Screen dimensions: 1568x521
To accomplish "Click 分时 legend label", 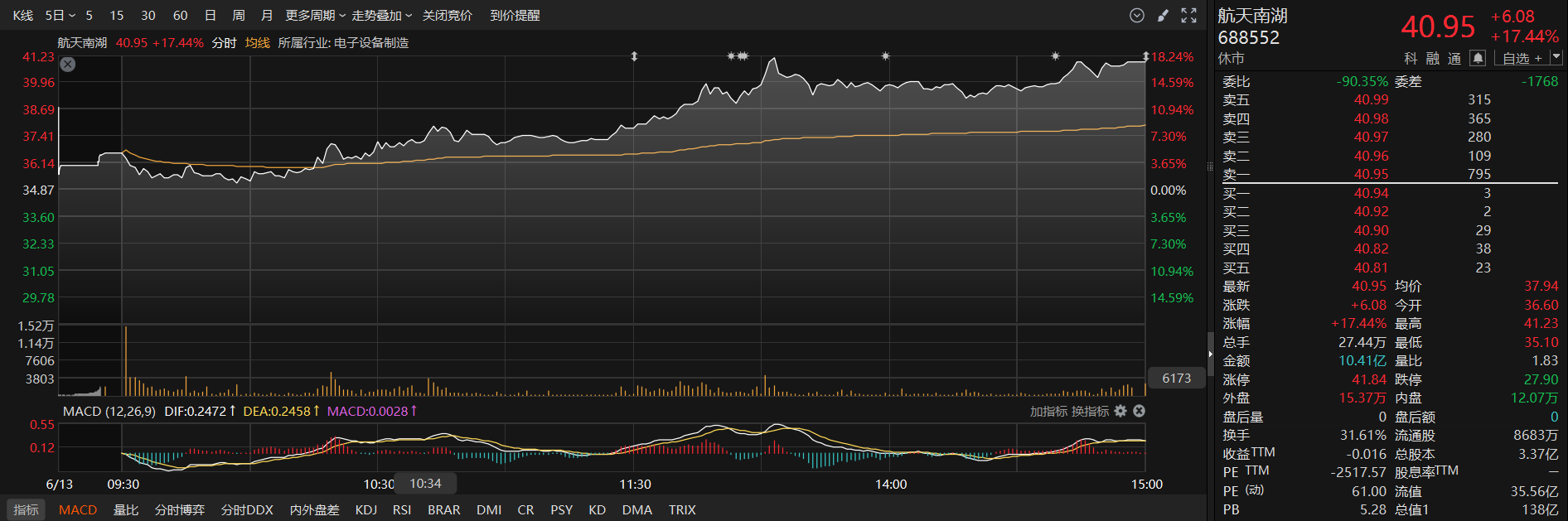I will [224, 43].
